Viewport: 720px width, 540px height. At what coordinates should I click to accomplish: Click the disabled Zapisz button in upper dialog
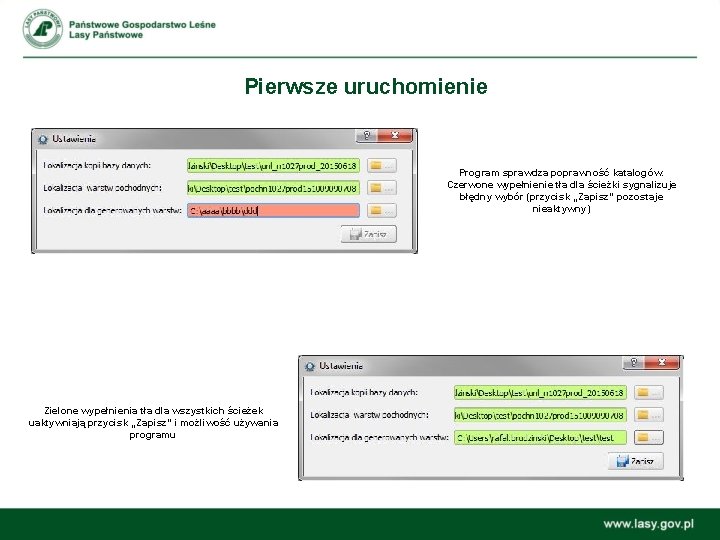[369, 234]
